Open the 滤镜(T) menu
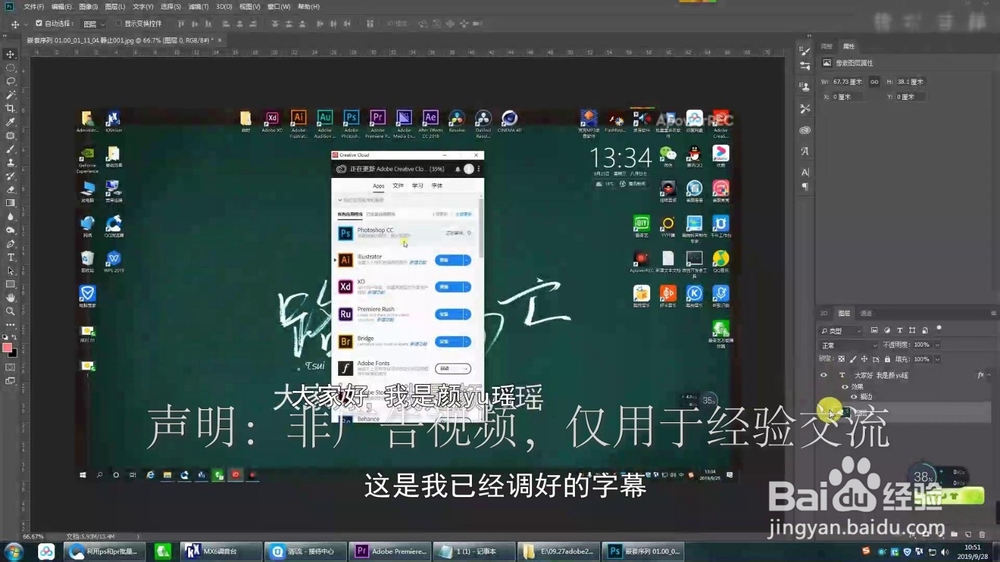 click(198, 6)
